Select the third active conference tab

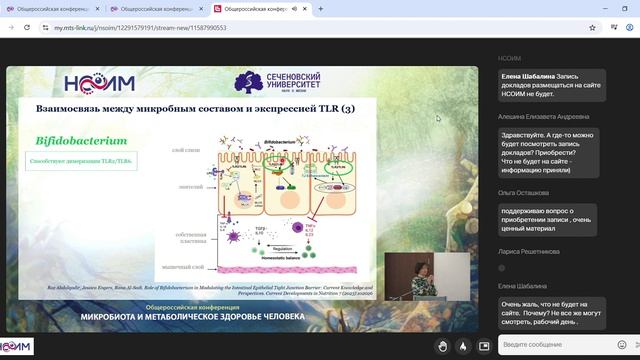[261, 9]
